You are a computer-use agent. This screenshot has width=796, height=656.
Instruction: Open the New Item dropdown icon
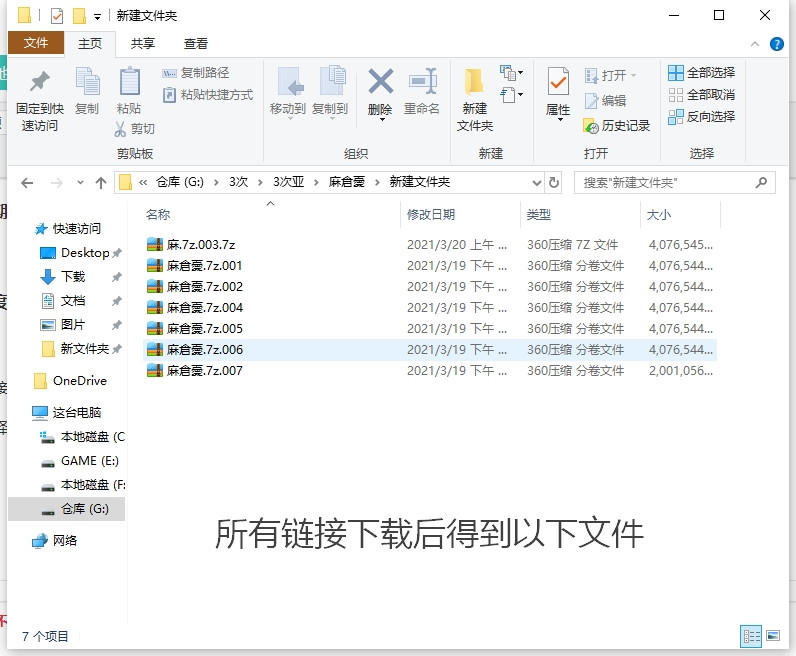pyautogui.click(x=511, y=73)
